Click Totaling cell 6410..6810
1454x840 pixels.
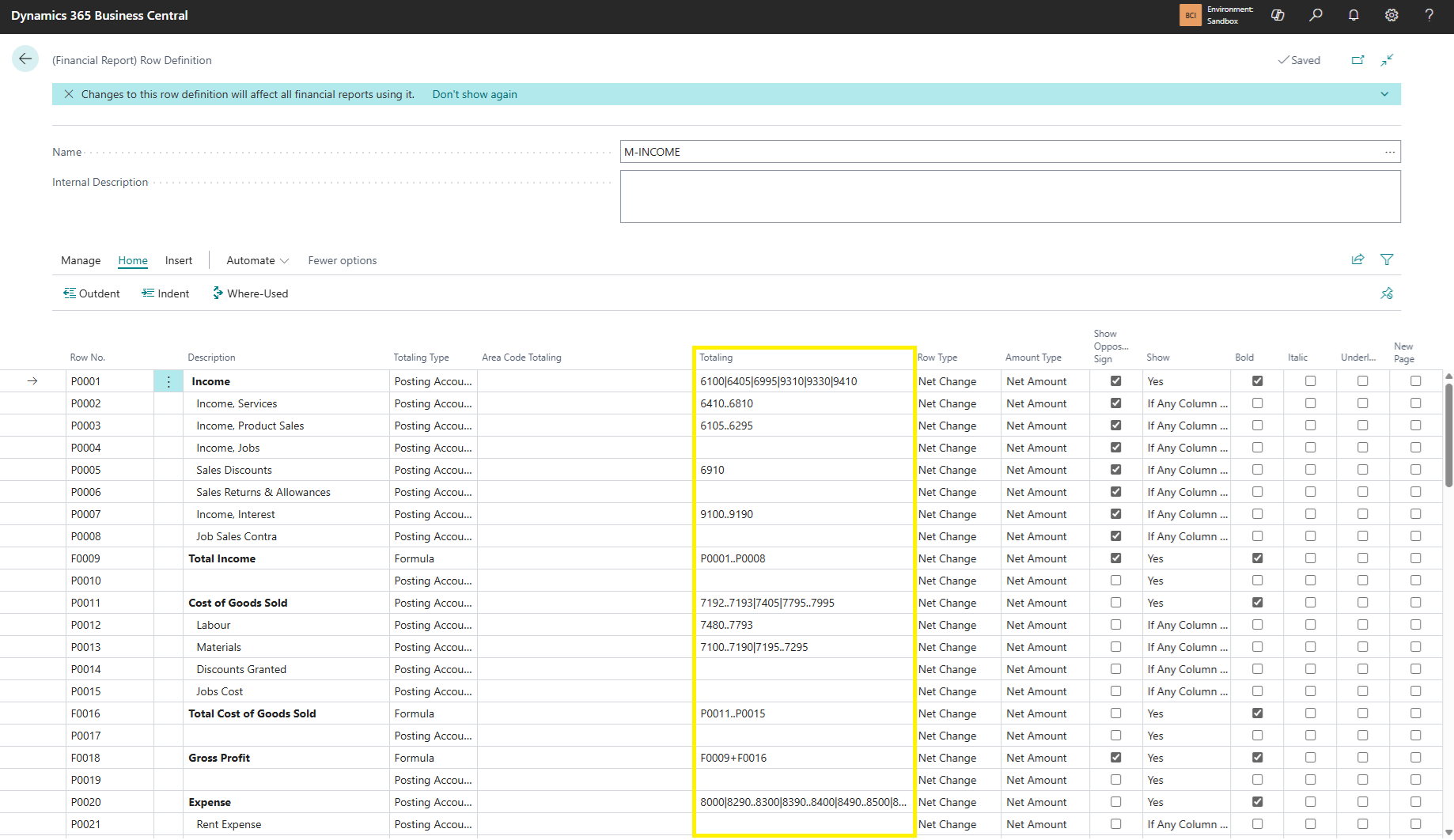point(803,403)
